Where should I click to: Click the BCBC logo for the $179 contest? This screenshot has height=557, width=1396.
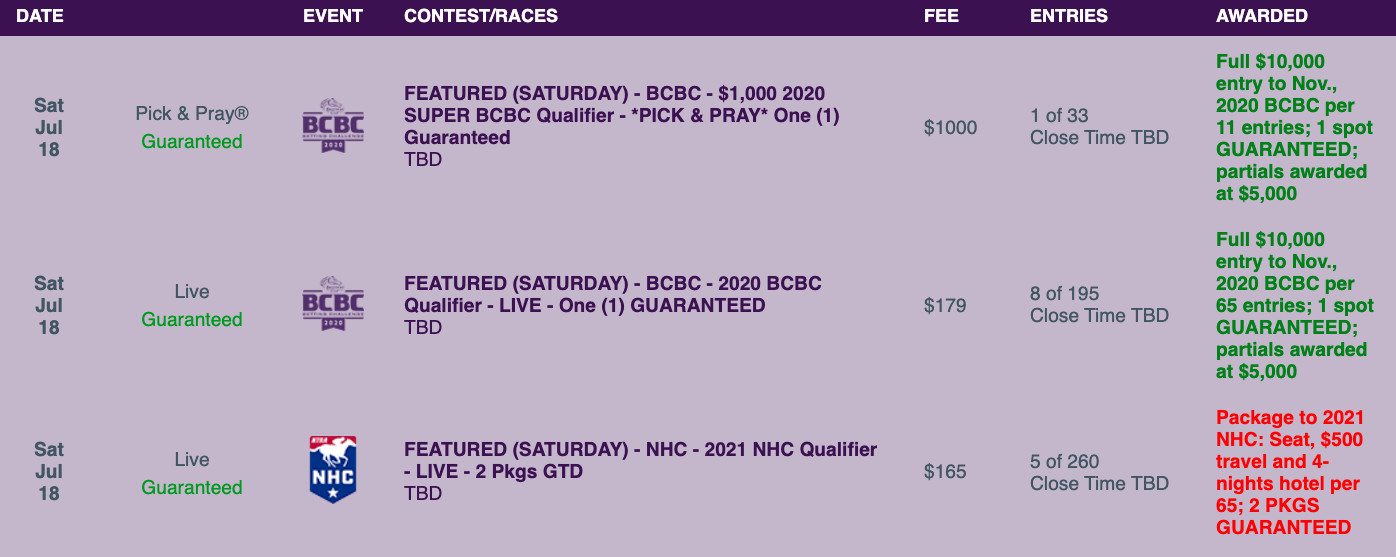click(333, 304)
